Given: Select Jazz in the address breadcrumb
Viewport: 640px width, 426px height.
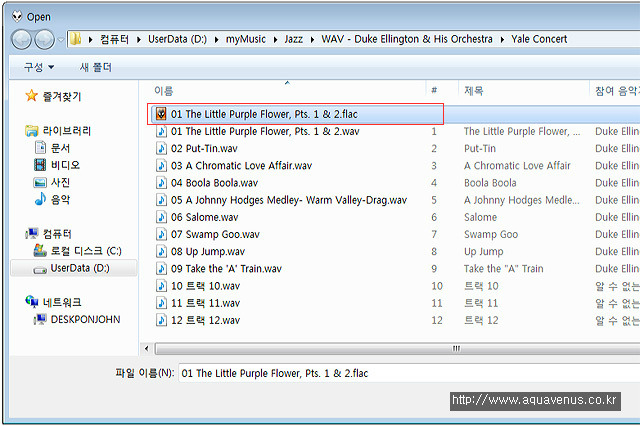Looking at the screenshot, I should tap(293, 39).
